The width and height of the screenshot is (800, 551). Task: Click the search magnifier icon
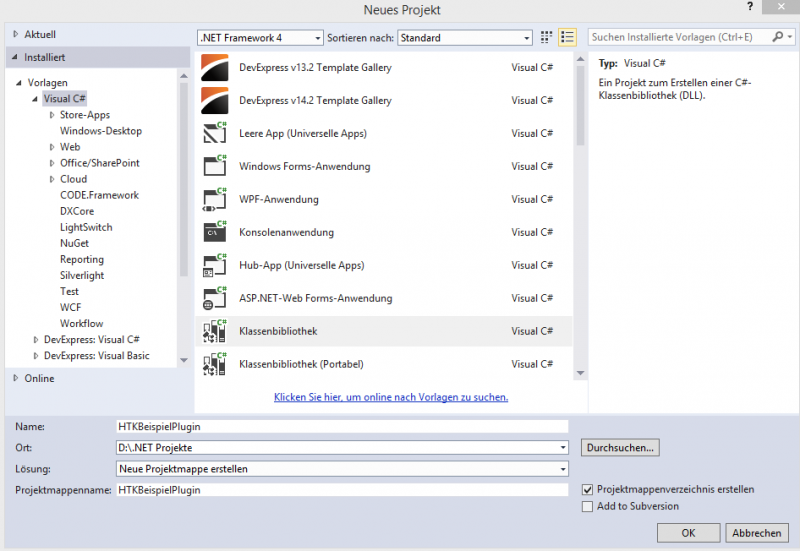point(778,37)
